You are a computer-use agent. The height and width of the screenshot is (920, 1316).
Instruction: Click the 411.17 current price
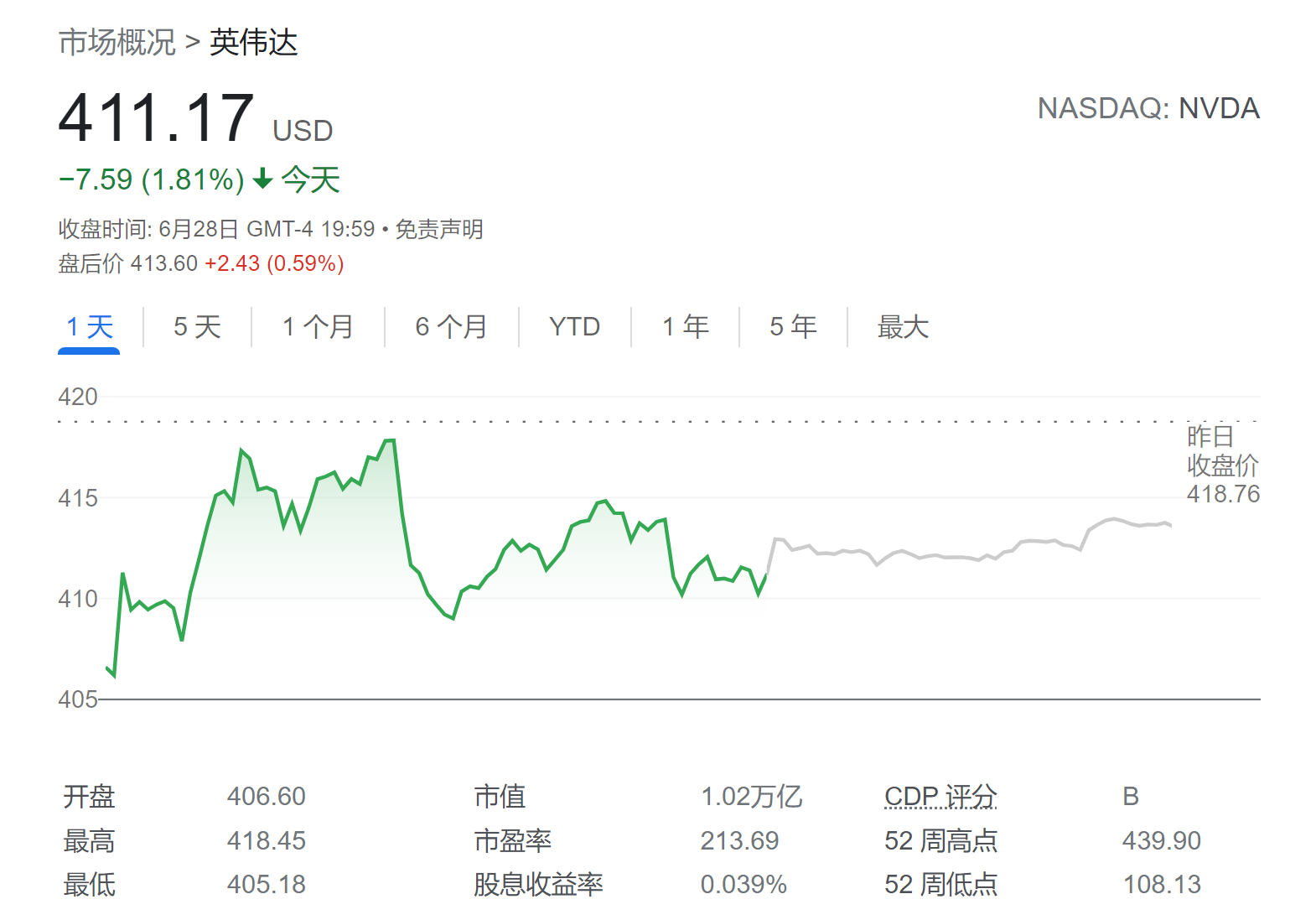(x=156, y=118)
